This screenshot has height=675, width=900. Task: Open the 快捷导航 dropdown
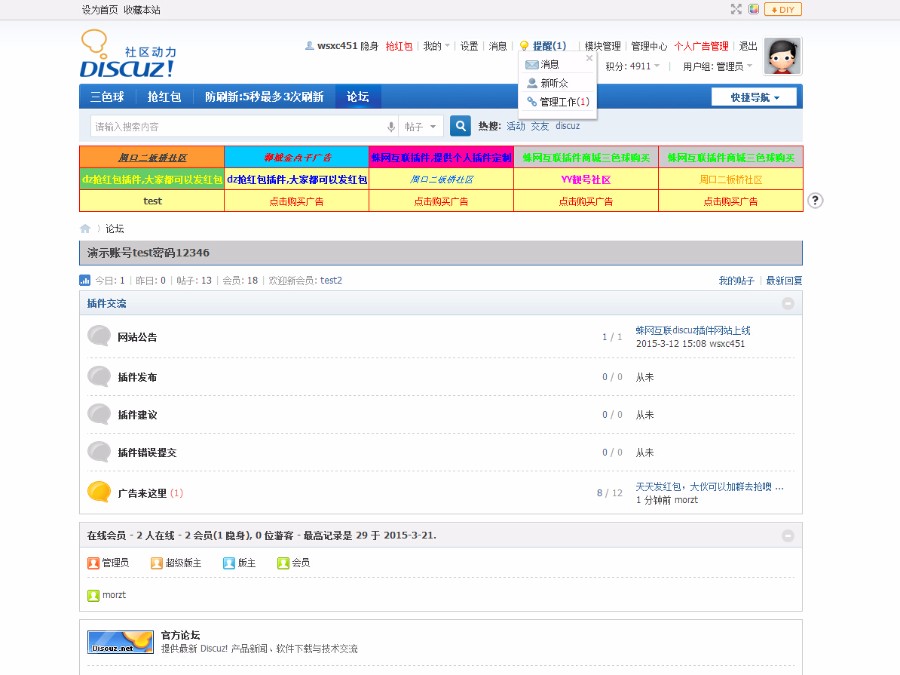[754, 97]
